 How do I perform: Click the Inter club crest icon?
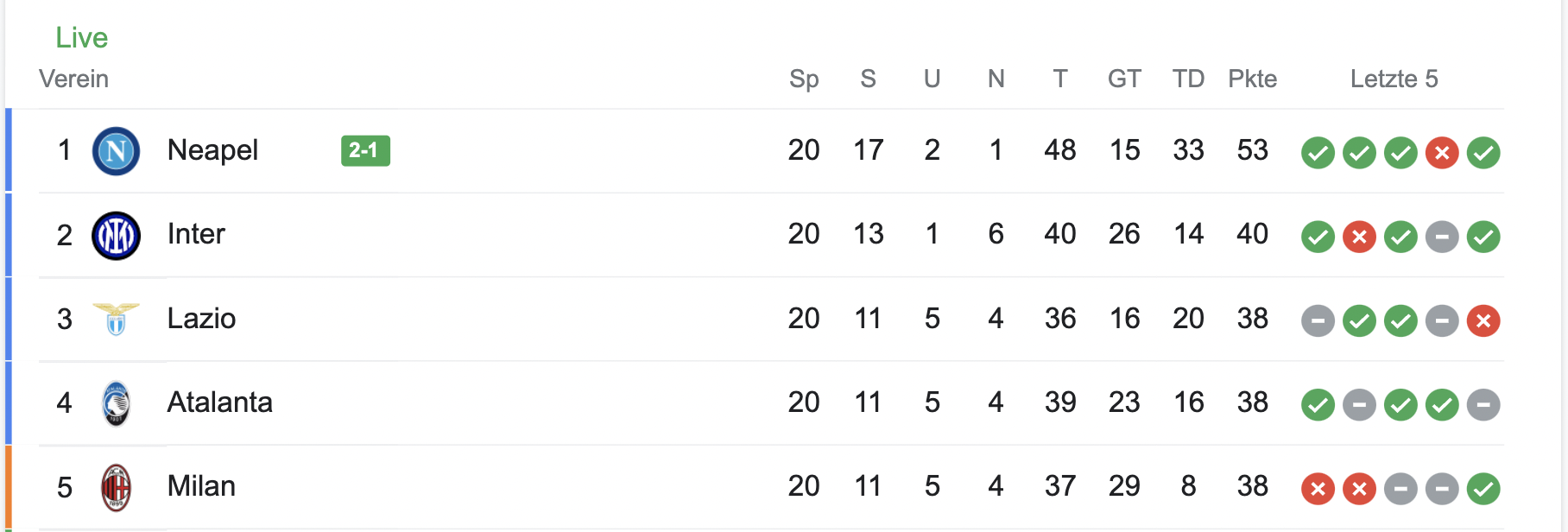[116, 236]
